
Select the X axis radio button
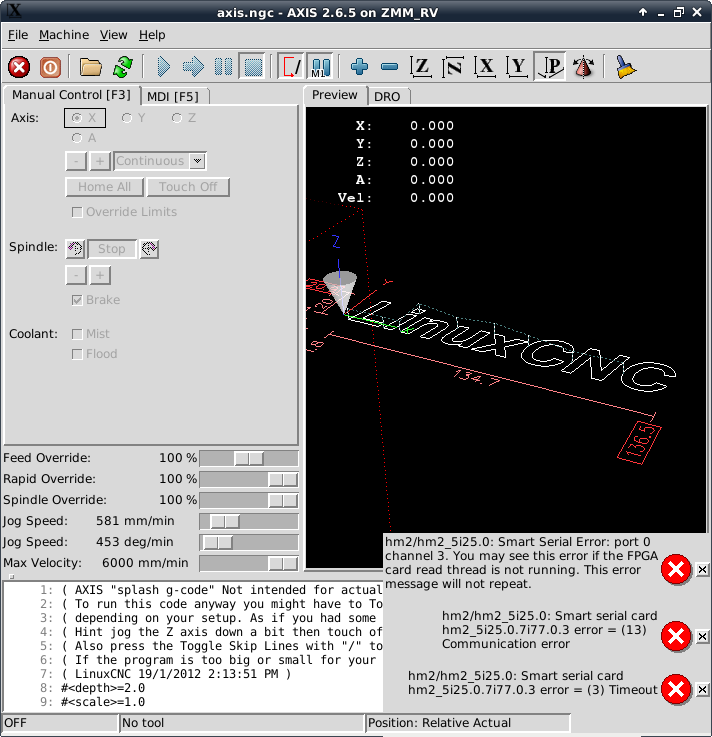point(85,118)
